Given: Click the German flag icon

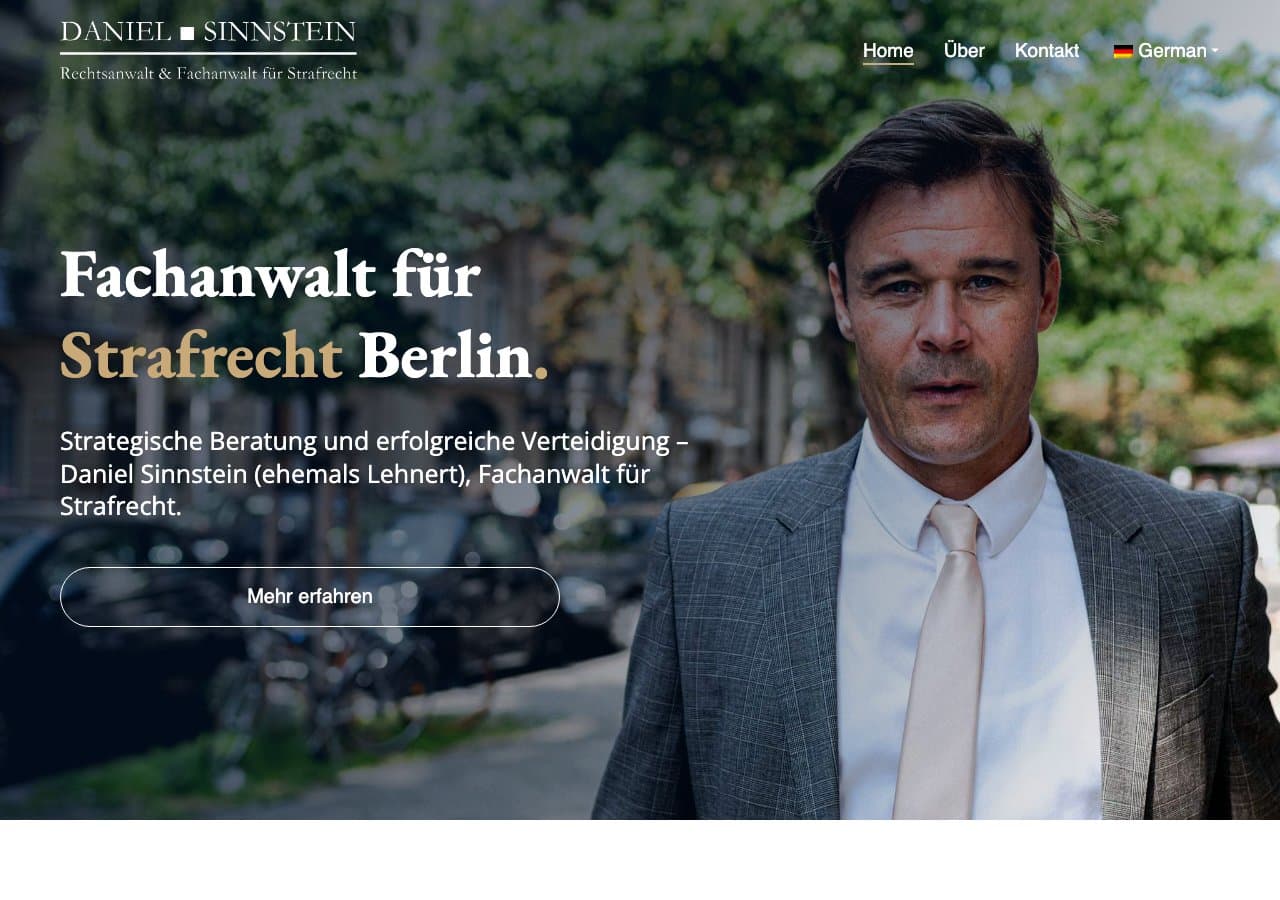Looking at the screenshot, I should point(1123,51).
